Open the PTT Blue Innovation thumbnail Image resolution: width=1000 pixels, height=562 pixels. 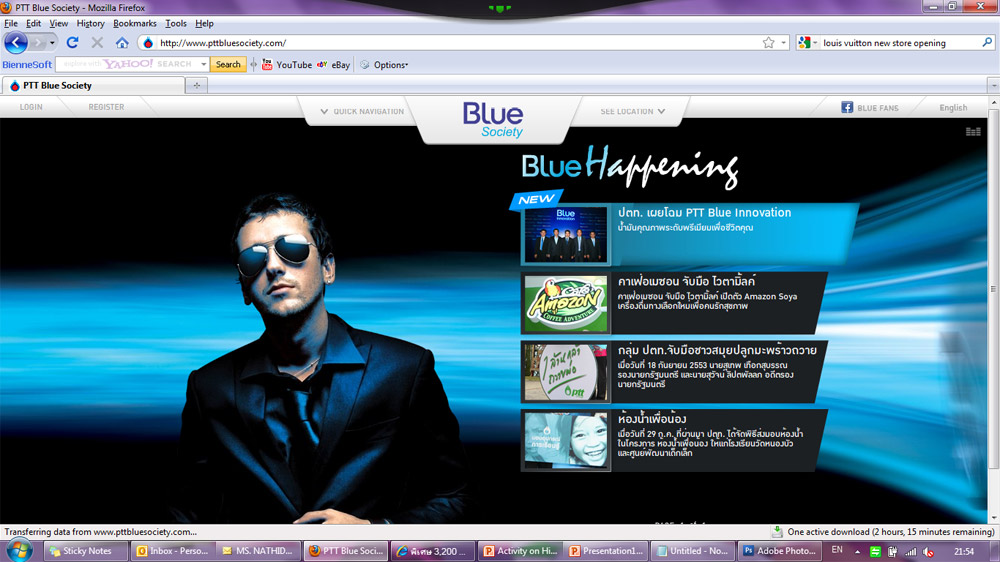pyautogui.click(x=566, y=235)
